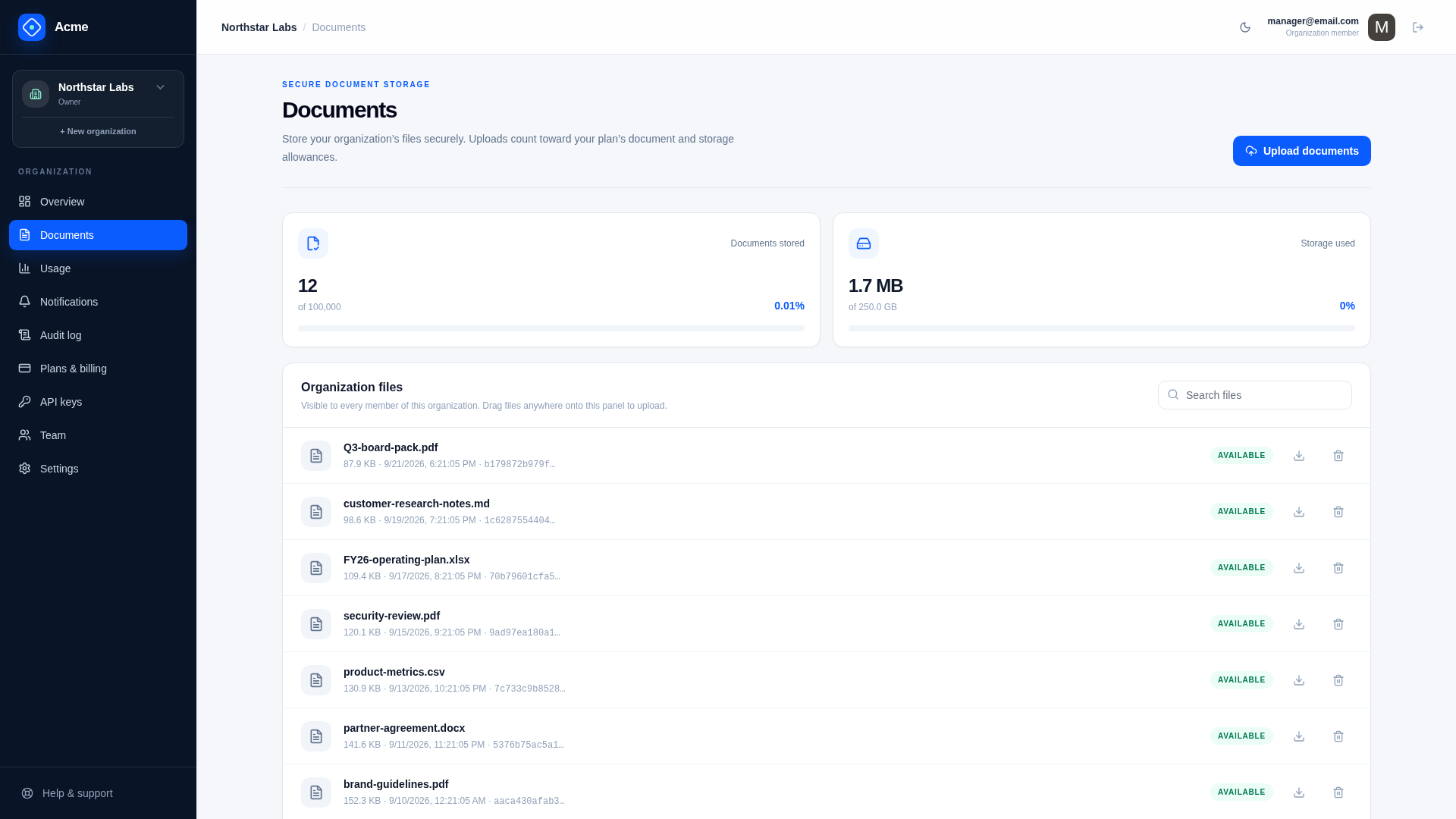Click AVAILABLE badge for partner-agreement.docx

click(x=1241, y=736)
